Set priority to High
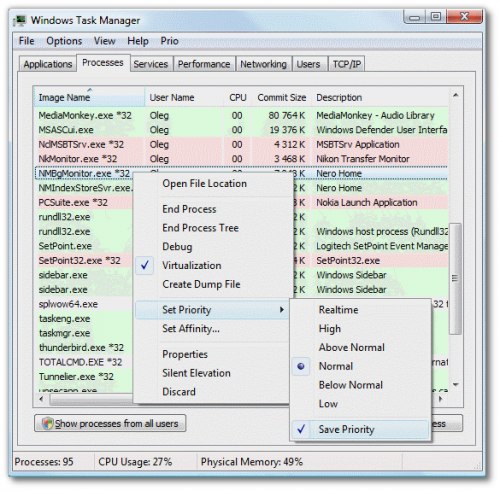This screenshot has height=491, width=500. point(330,329)
